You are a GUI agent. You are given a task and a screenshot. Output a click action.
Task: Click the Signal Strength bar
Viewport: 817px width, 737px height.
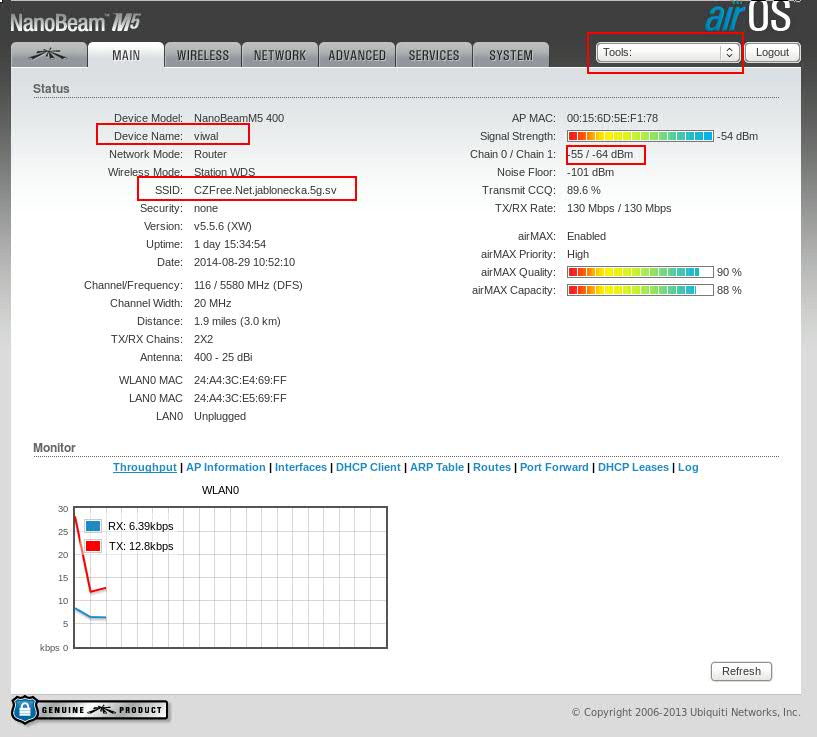[x=640, y=136]
